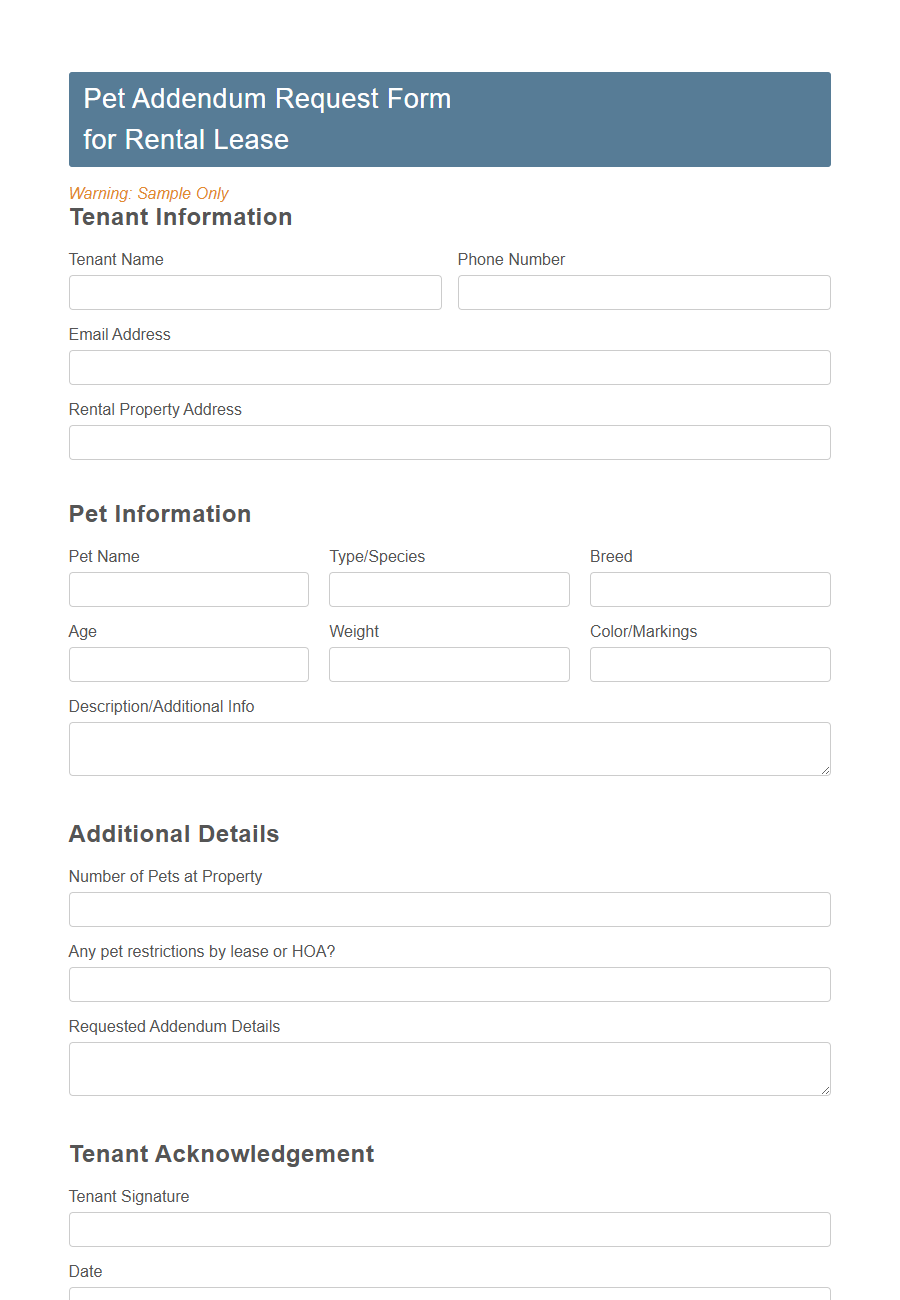The width and height of the screenshot is (900, 1300).
Task: Click the Age input field
Action: [188, 664]
